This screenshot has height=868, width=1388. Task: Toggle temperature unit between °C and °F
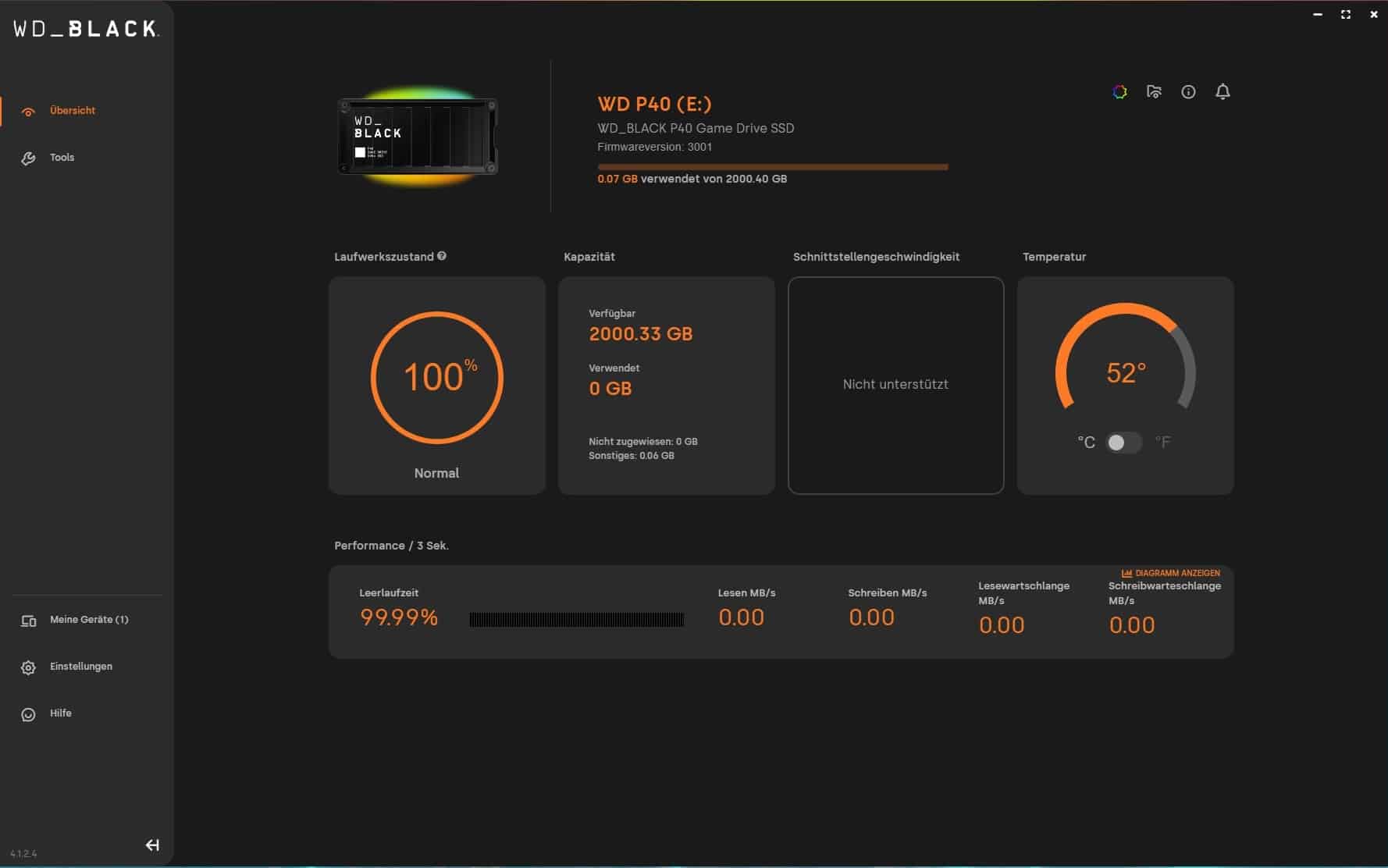pos(1123,443)
